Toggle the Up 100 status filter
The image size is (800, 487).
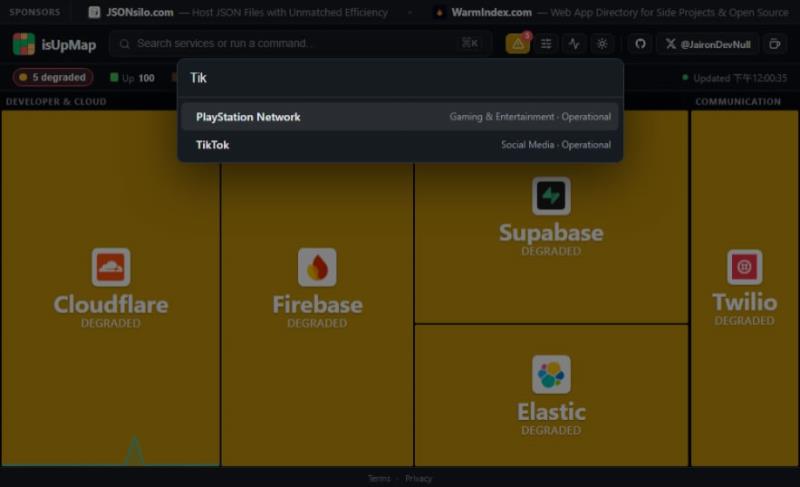[132, 78]
